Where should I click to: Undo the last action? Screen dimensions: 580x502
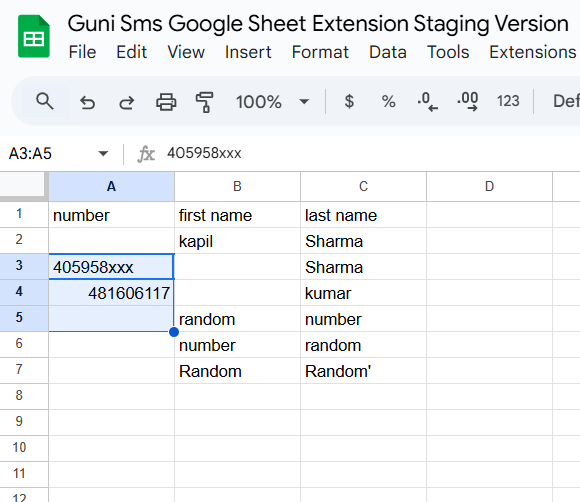87,102
